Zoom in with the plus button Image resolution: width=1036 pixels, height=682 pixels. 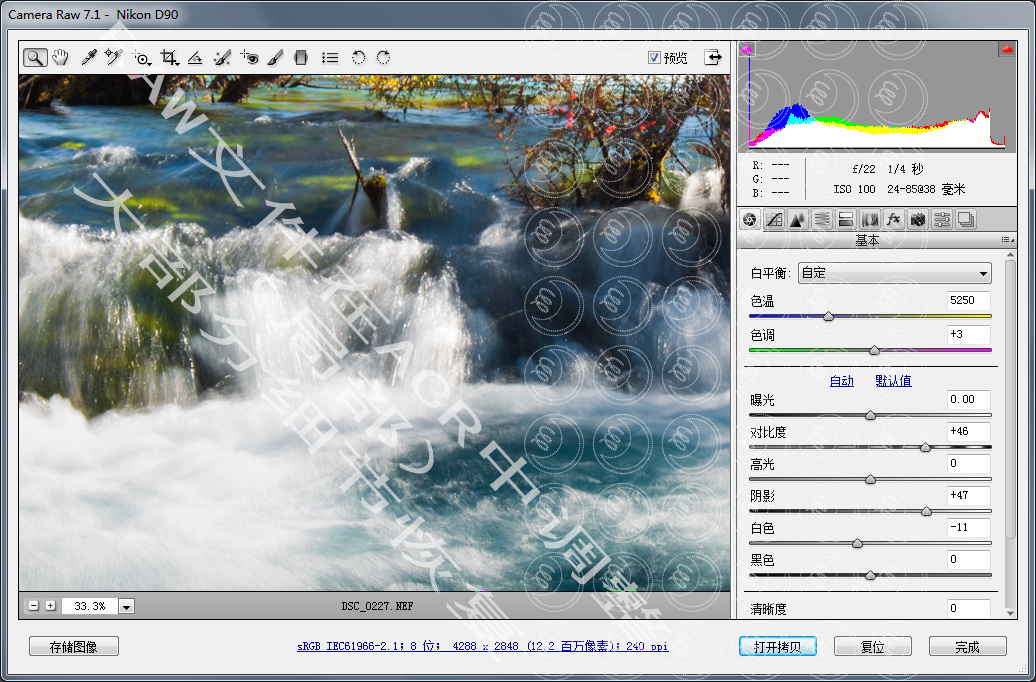(x=50, y=605)
